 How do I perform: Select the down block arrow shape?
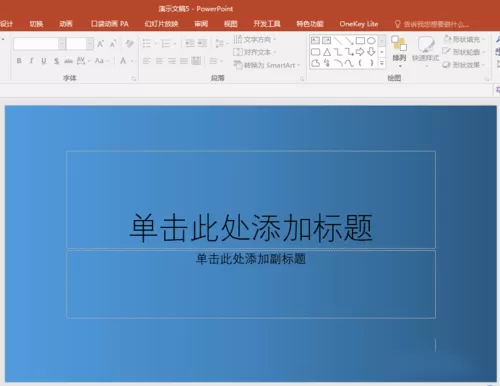371,52
